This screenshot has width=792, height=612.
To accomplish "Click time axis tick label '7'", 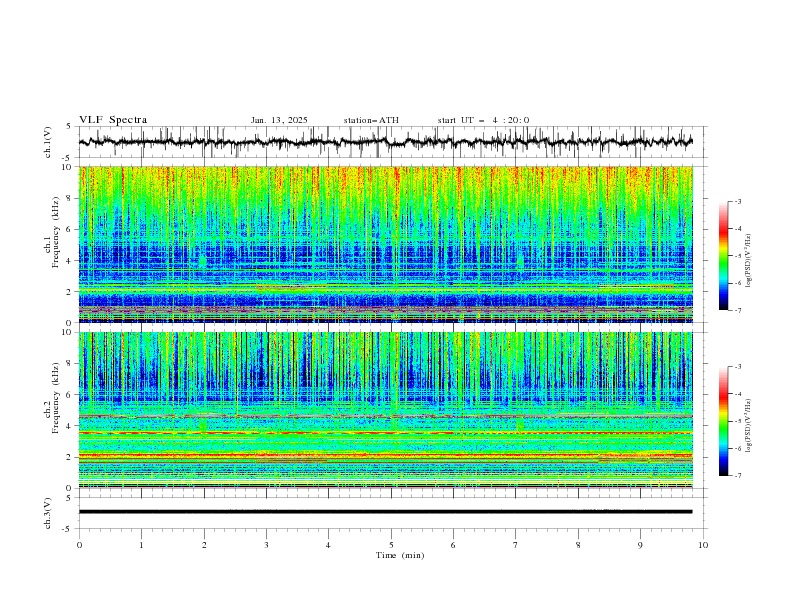I will 516,545.
